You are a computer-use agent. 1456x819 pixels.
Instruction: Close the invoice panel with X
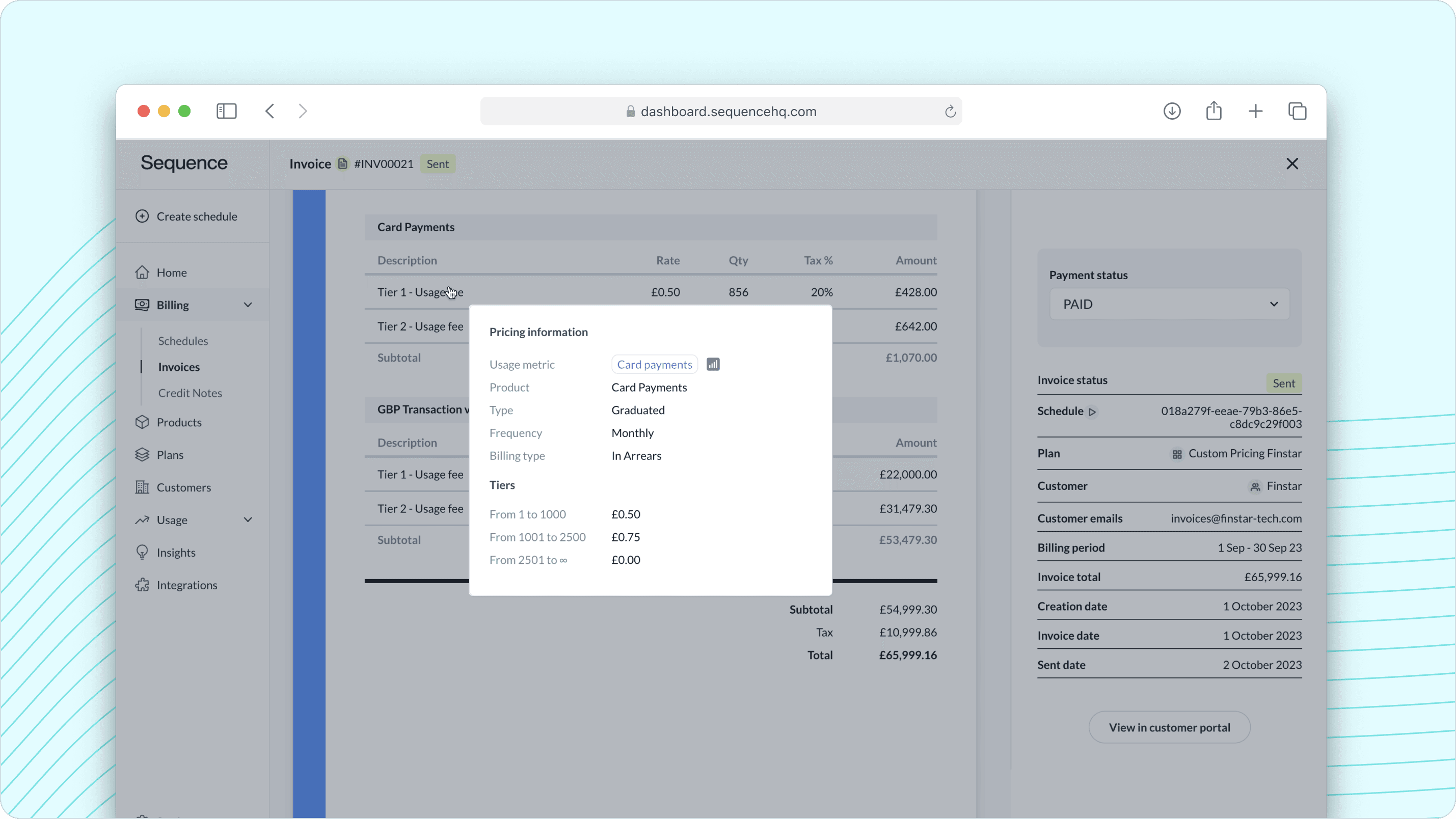[1291, 164]
